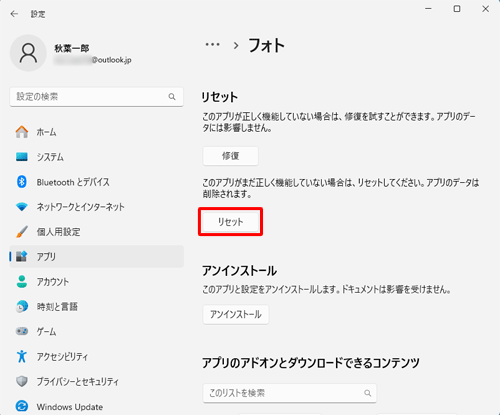Click the アンインストール button
The height and width of the screenshot is (415, 500).
(x=236, y=314)
